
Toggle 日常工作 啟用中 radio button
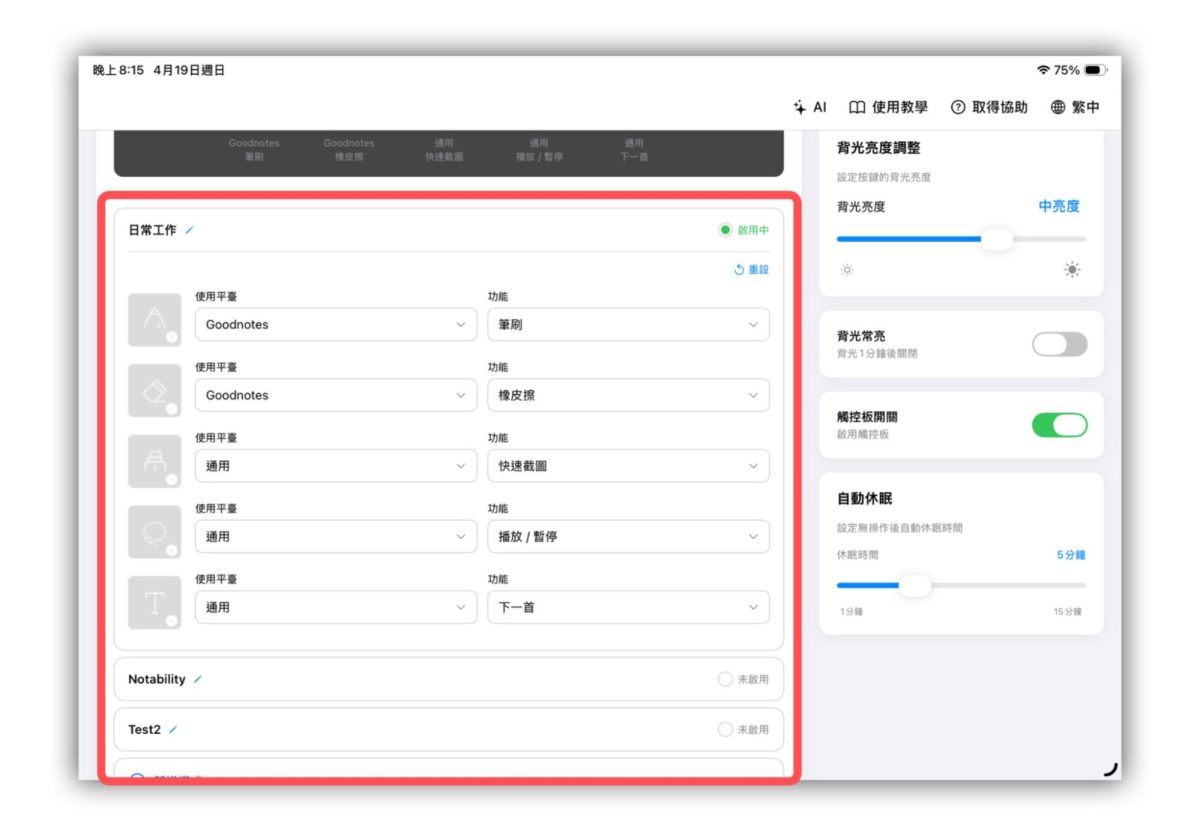(725, 230)
